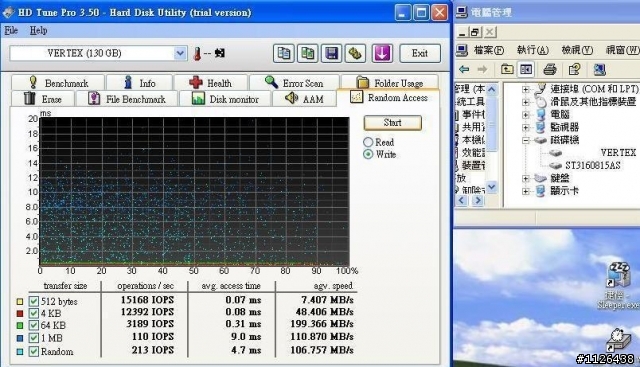
Task: Open the options wrench icon
Action: (355, 53)
